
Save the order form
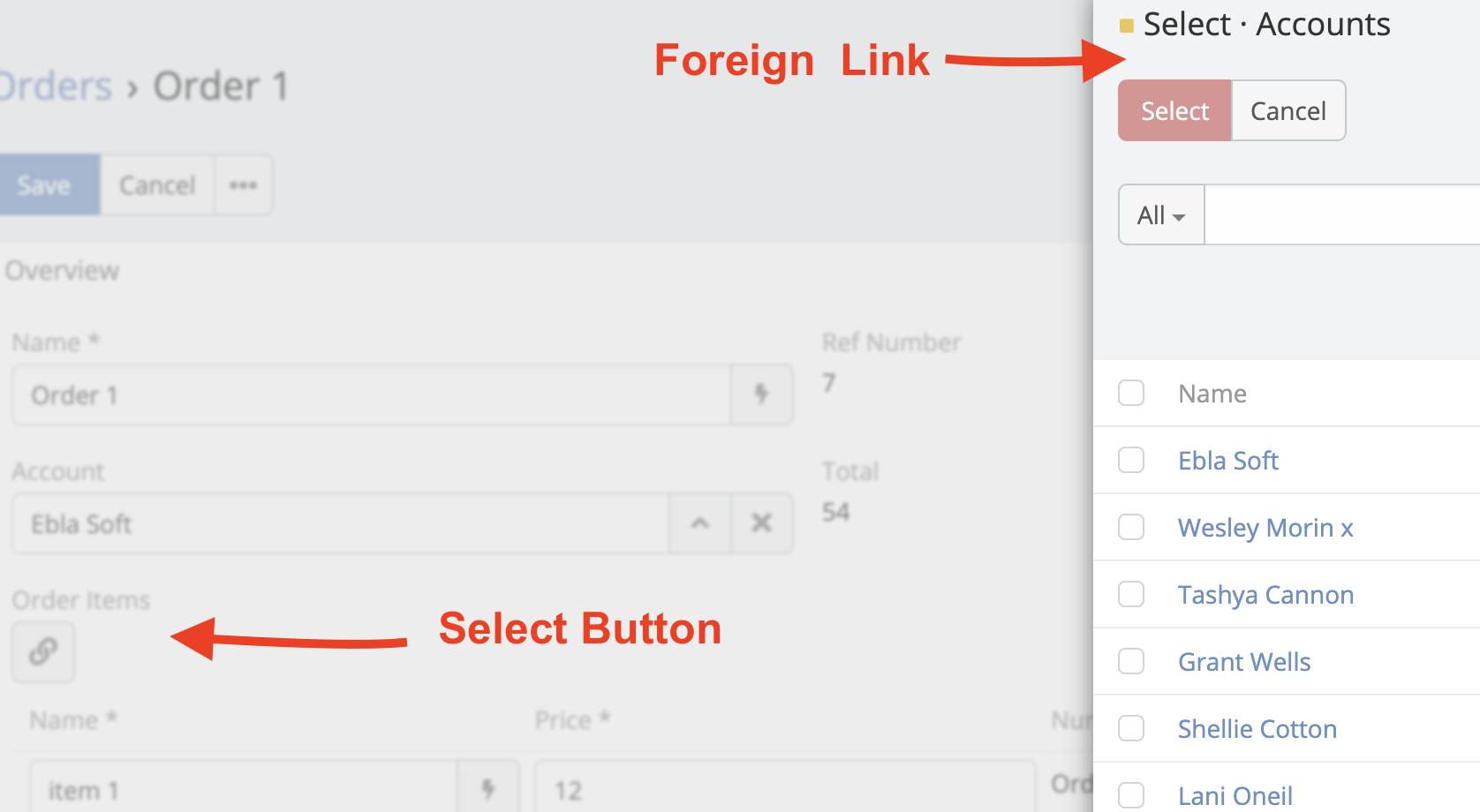point(44,185)
